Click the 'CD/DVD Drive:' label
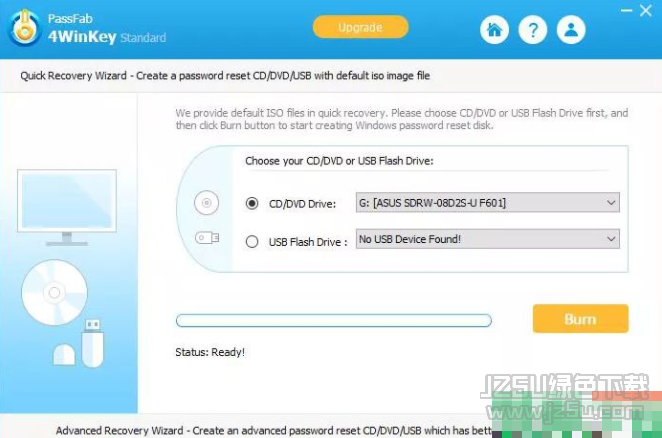 coord(302,204)
